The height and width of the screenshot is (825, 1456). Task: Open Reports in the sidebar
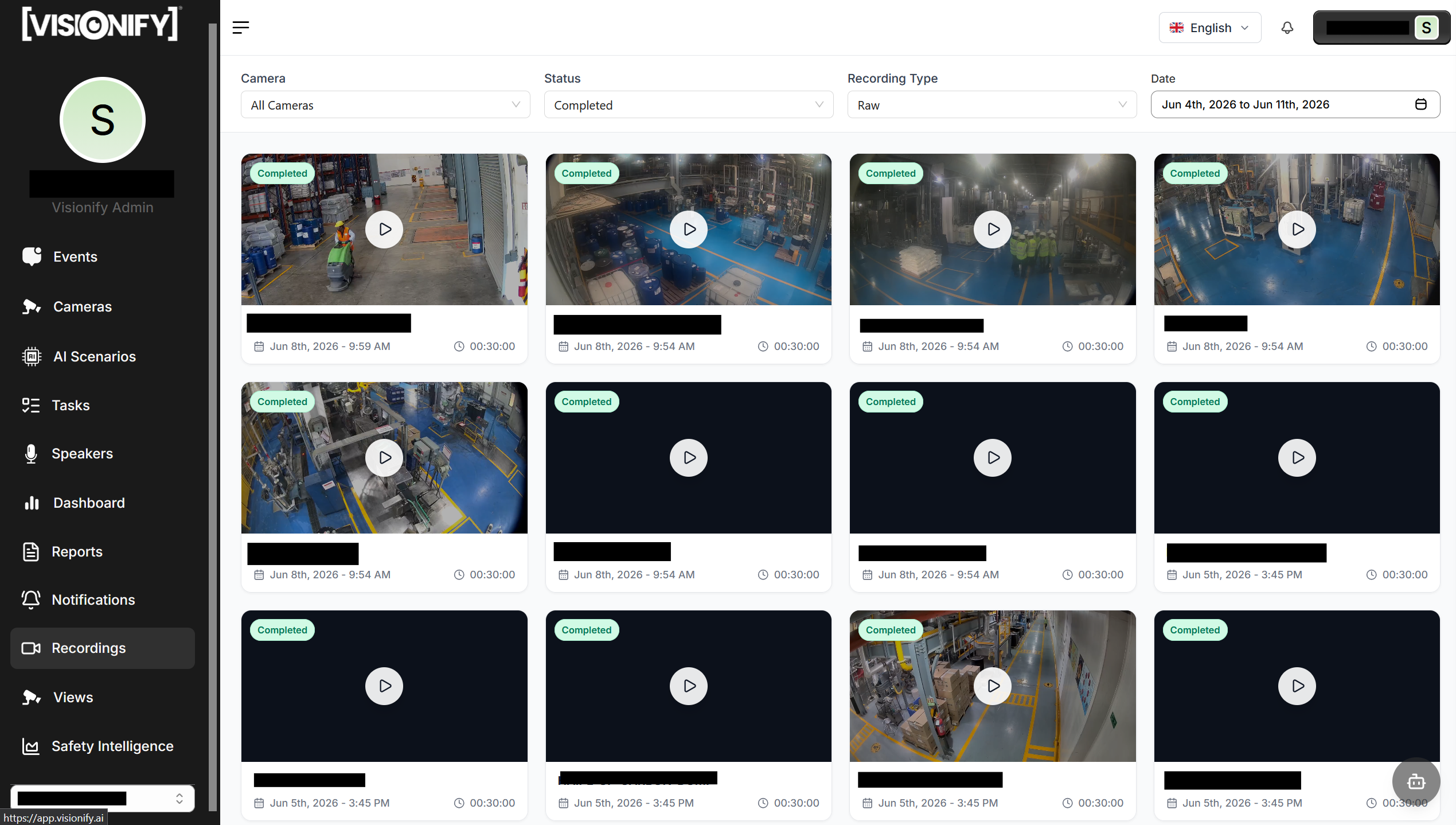click(x=77, y=551)
